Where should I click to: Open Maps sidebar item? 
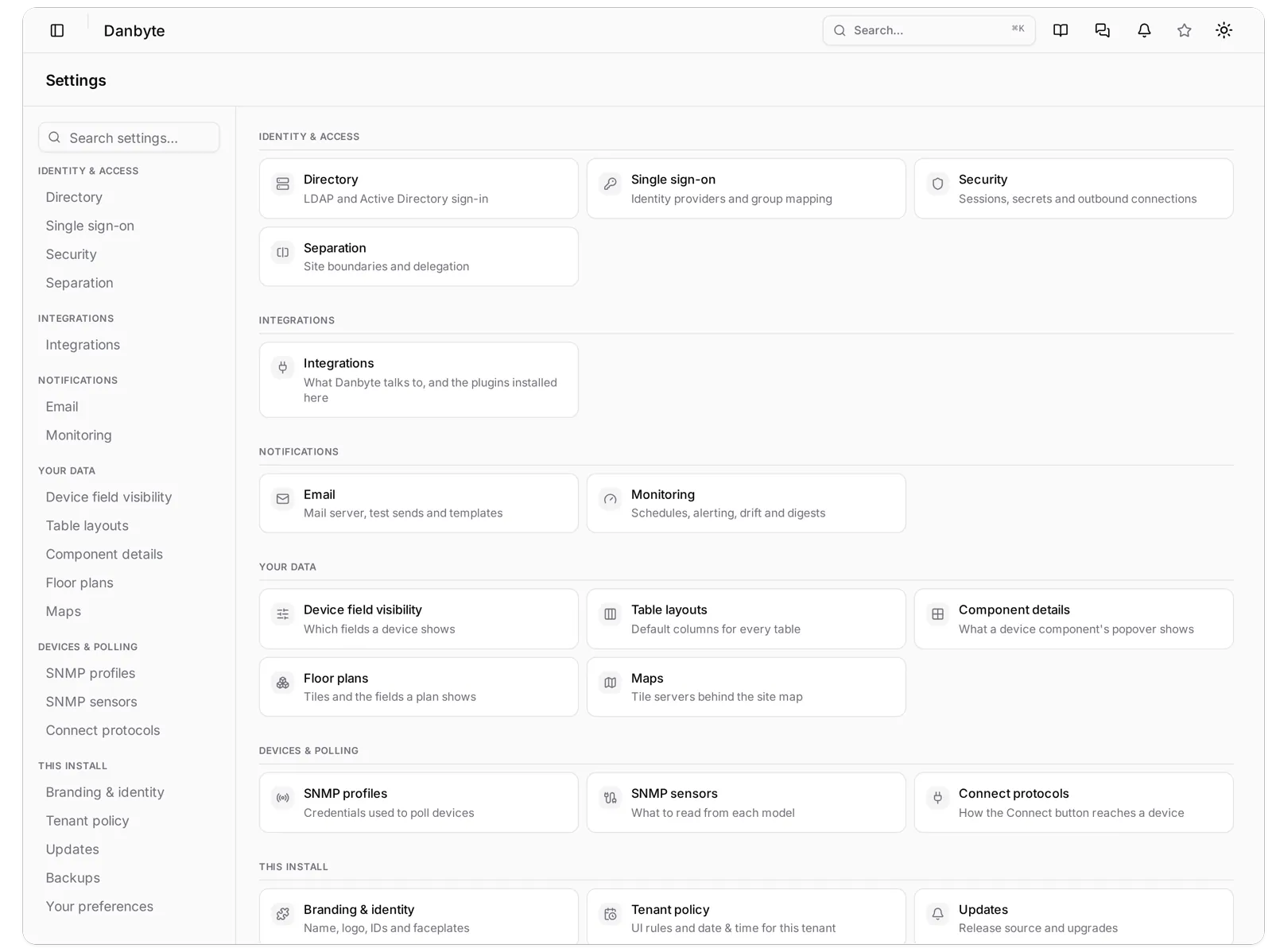pyautogui.click(x=64, y=612)
